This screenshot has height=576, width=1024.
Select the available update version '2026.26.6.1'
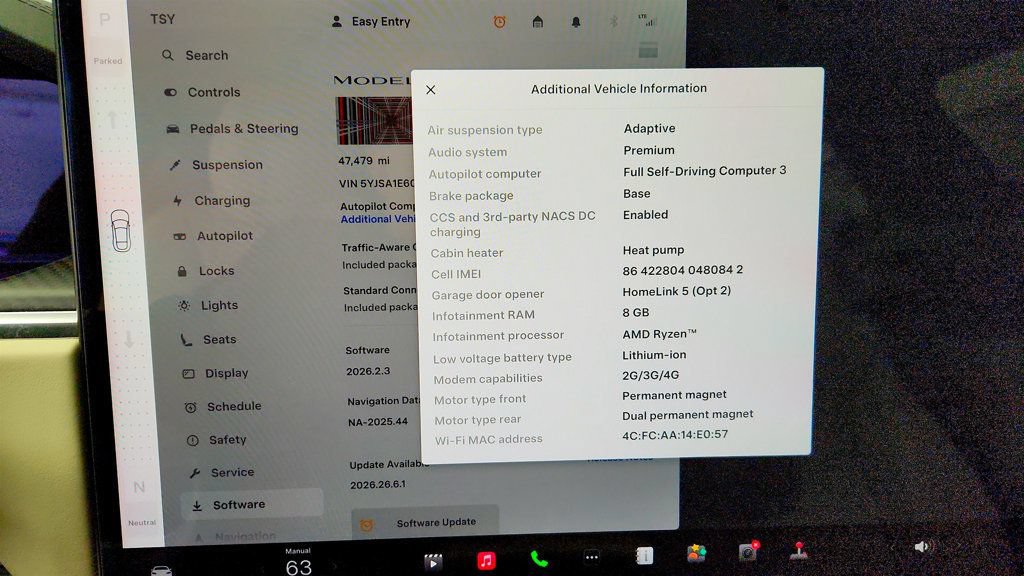tap(377, 485)
